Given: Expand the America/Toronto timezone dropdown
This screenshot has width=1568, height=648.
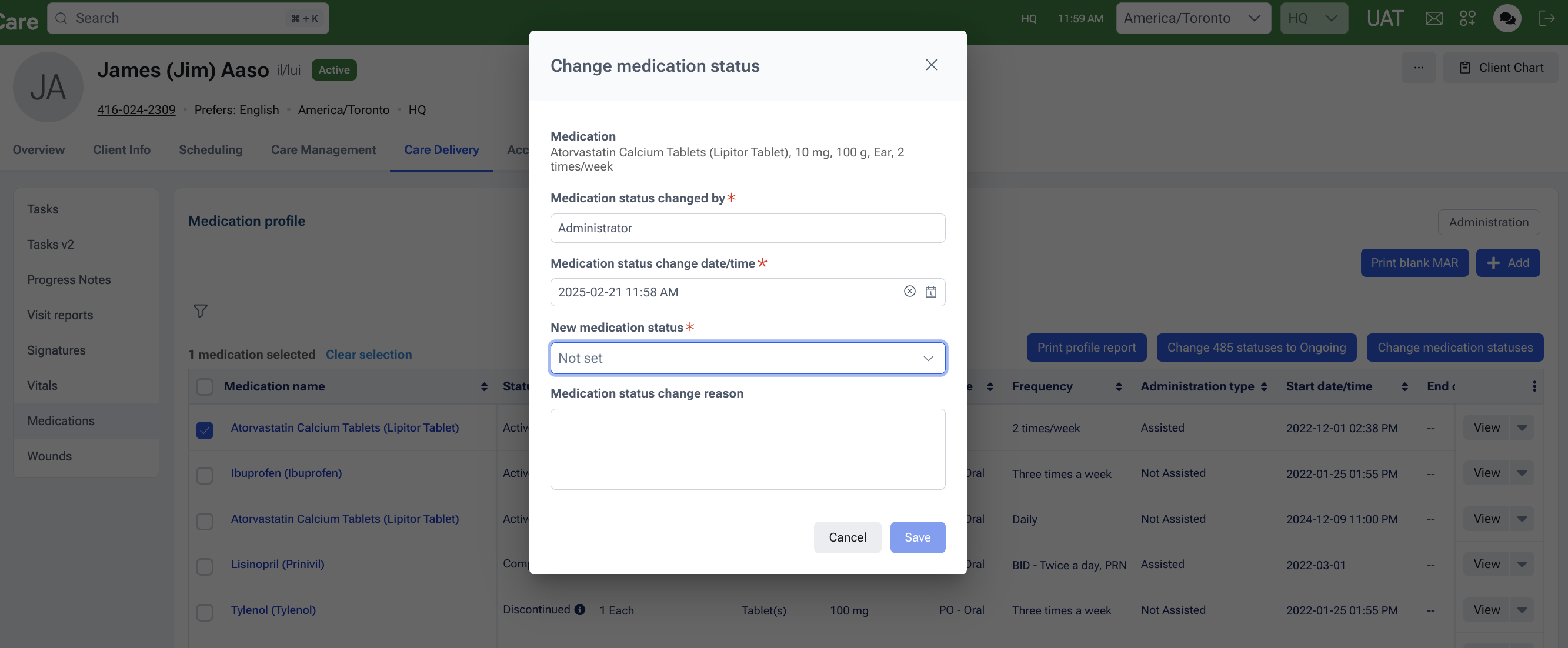Looking at the screenshot, I should tap(1192, 18).
